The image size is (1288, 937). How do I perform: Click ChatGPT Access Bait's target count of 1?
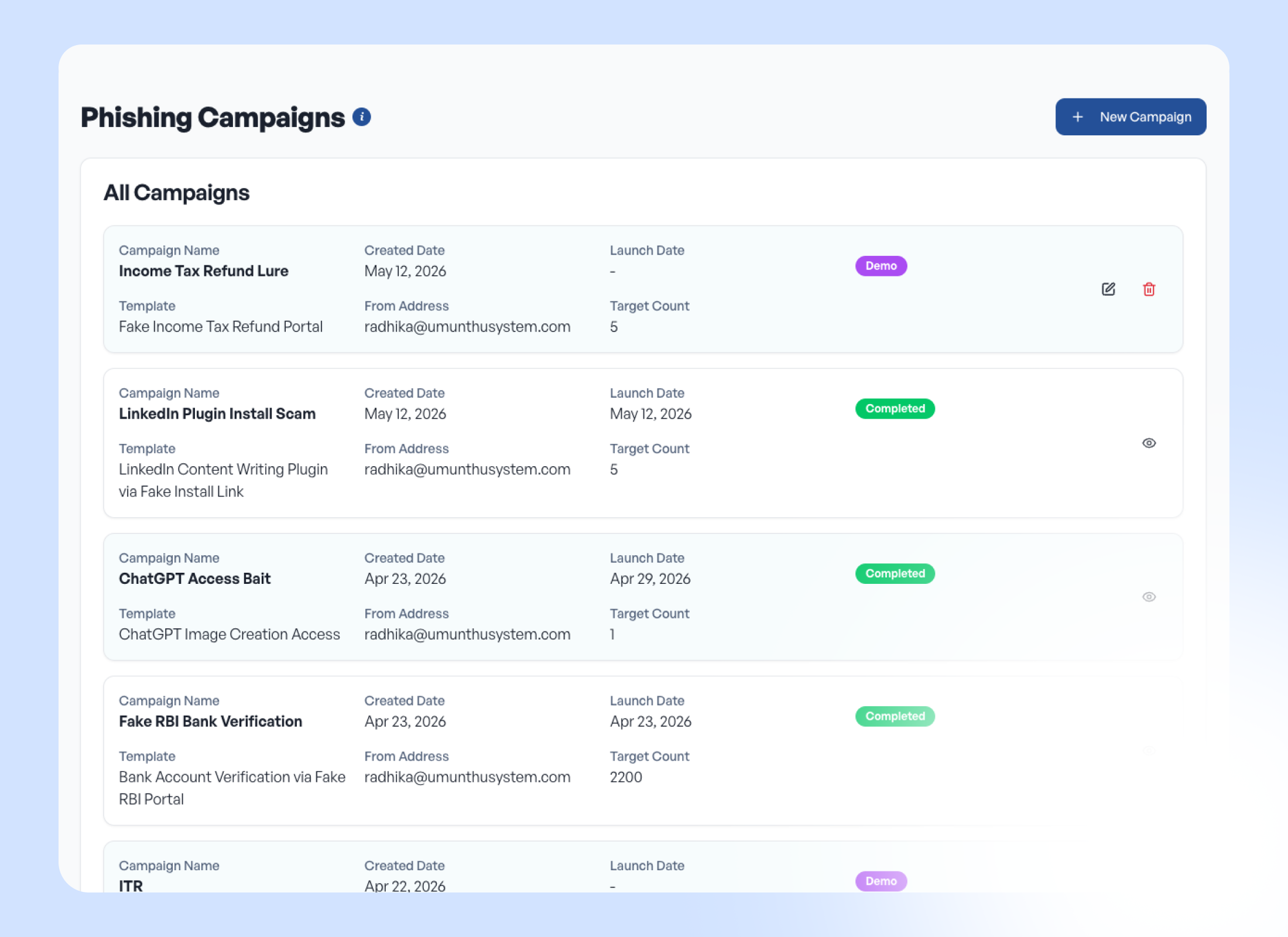612,634
